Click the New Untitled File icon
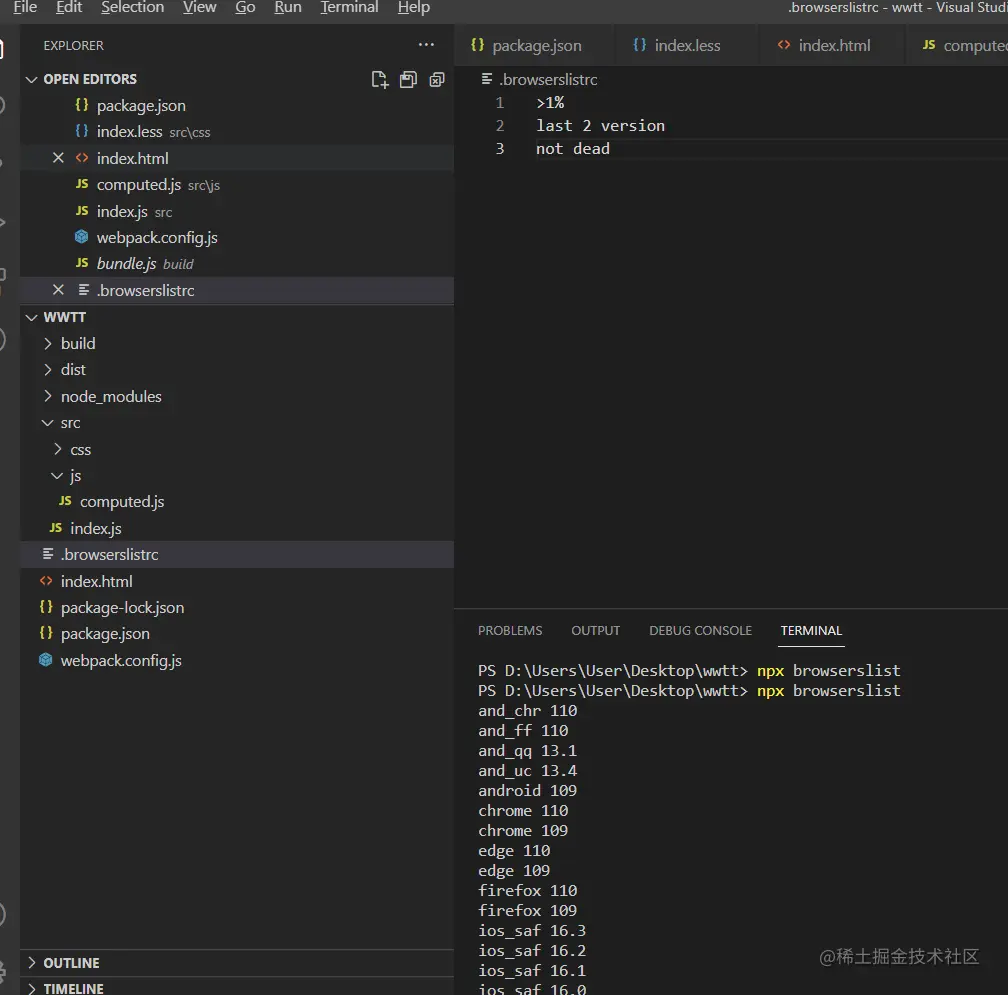This screenshot has width=1008, height=995. coord(379,80)
